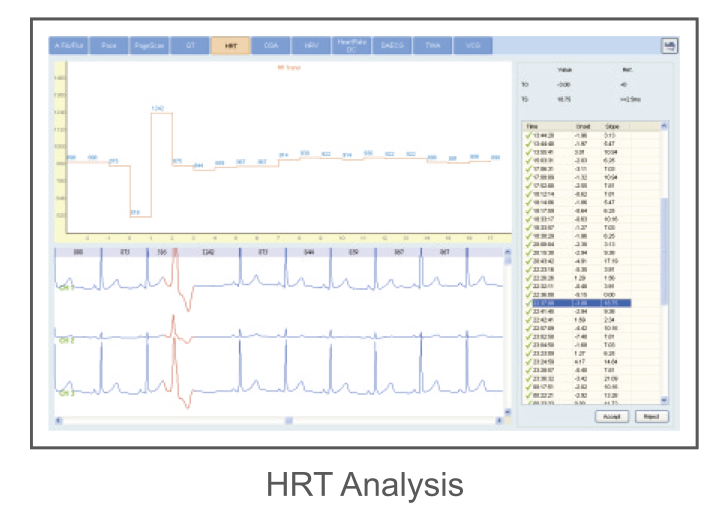
Task: Sort the event list by Onset column
Action: coord(585,127)
